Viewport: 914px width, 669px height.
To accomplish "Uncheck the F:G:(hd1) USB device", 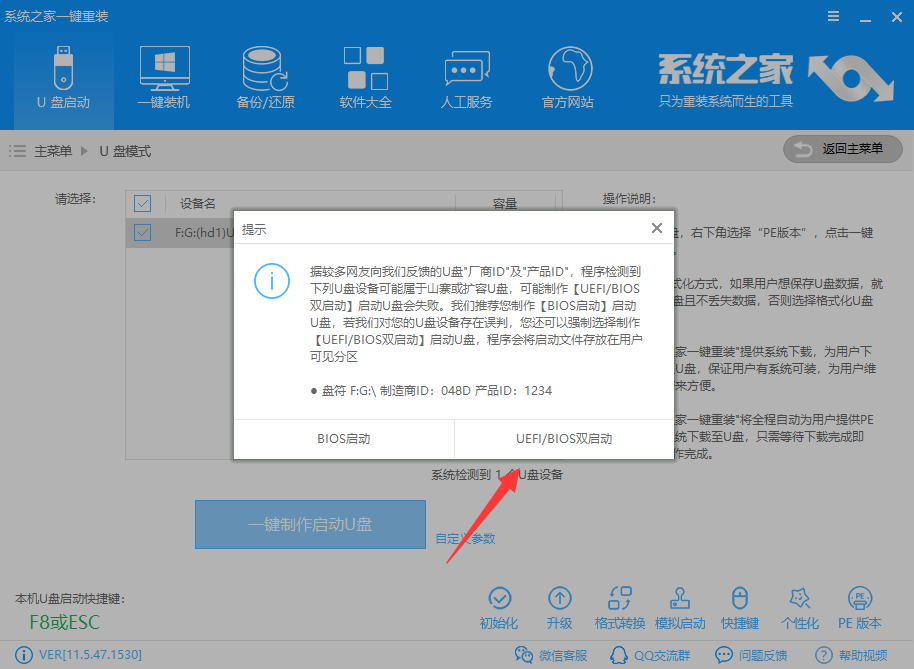I will click(141, 233).
